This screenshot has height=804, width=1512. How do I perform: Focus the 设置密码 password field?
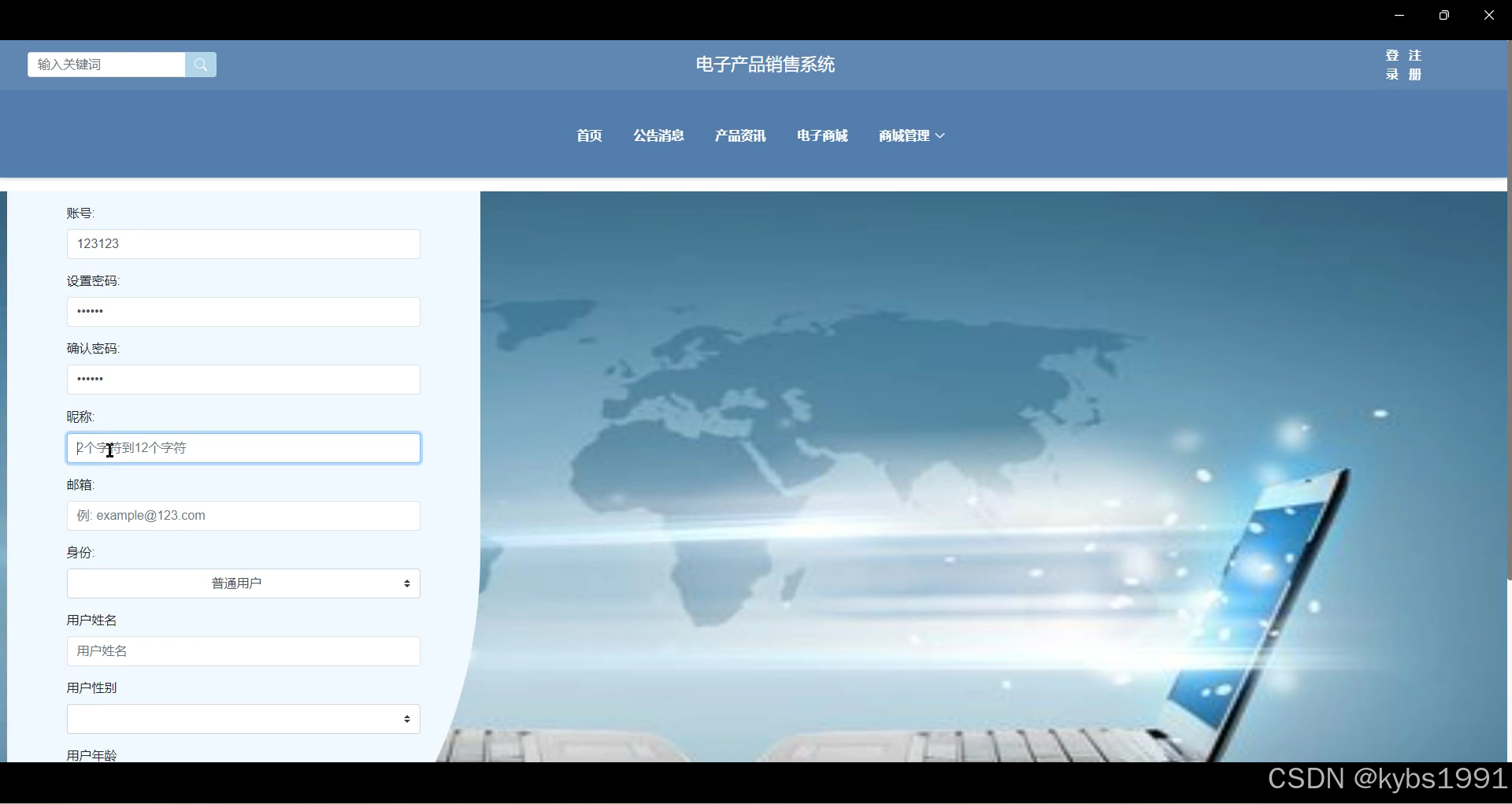[x=243, y=312]
